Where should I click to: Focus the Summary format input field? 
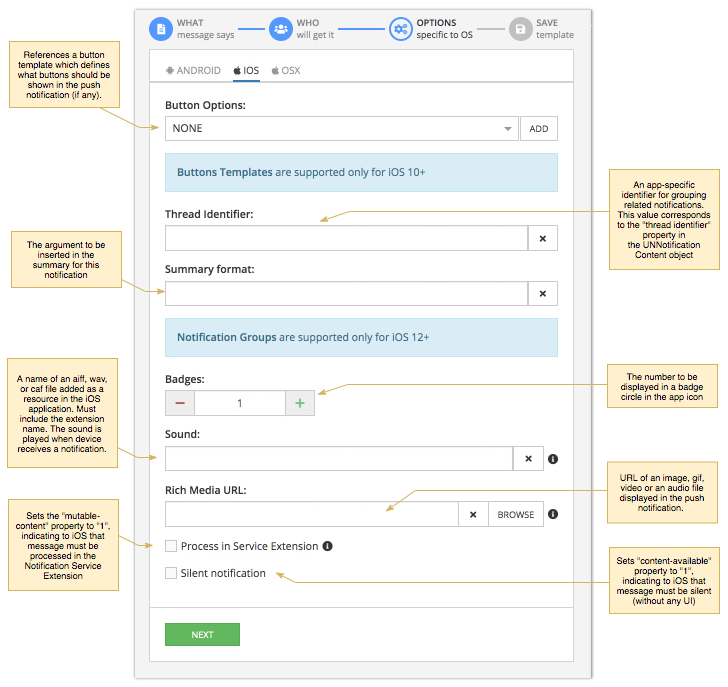(x=346, y=293)
